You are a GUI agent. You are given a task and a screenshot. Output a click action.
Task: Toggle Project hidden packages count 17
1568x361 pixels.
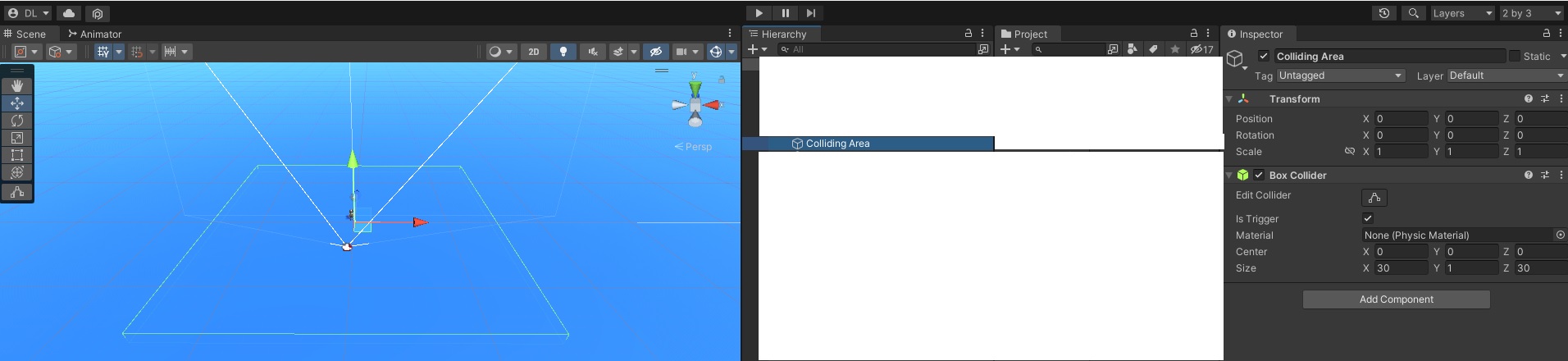1201,49
